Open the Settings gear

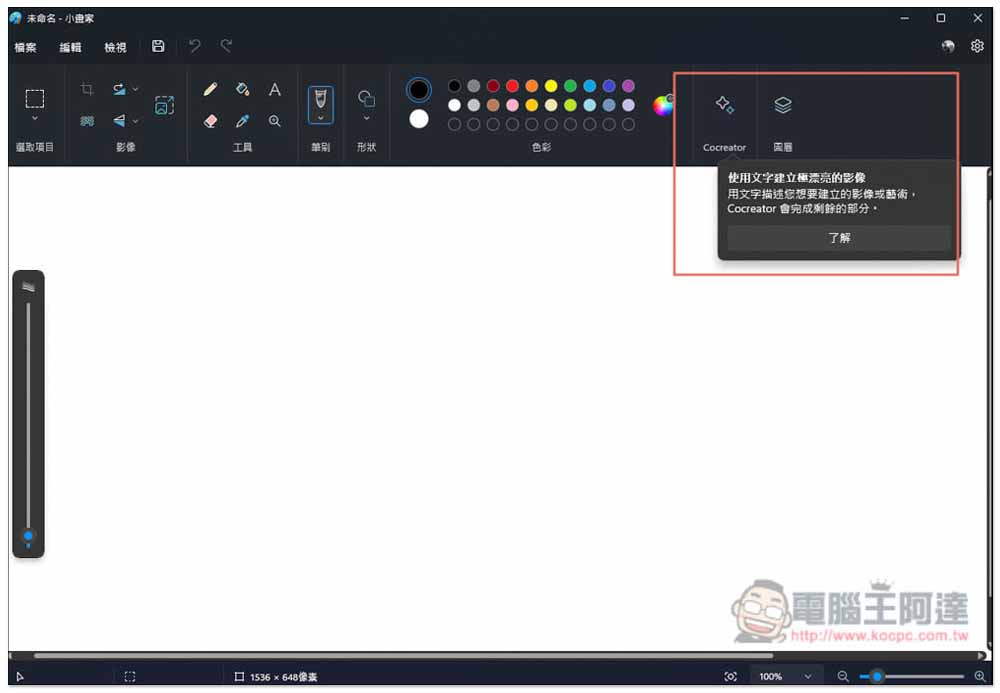pyautogui.click(x=977, y=46)
